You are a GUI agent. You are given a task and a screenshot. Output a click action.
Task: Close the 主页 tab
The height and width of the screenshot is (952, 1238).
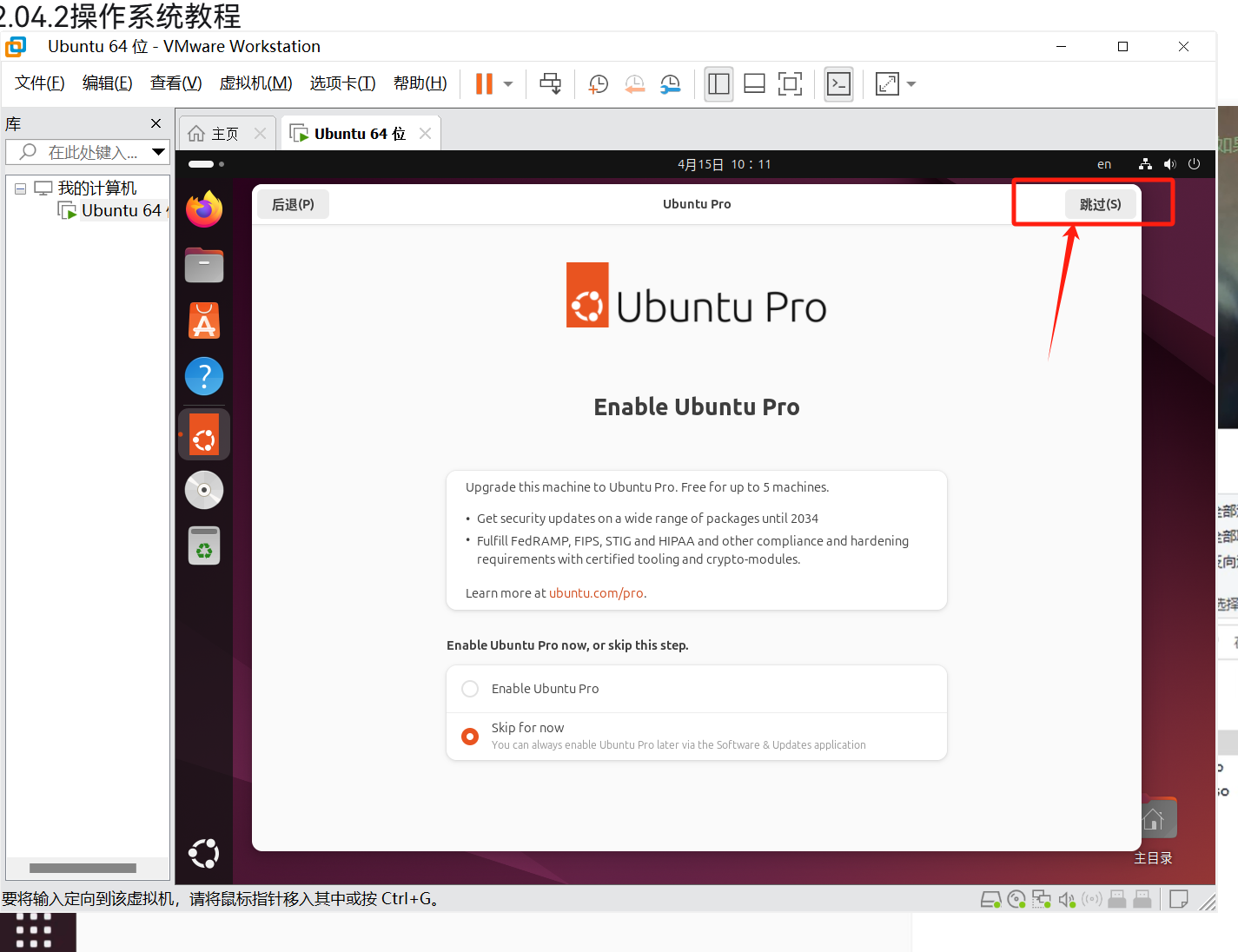pos(260,133)
